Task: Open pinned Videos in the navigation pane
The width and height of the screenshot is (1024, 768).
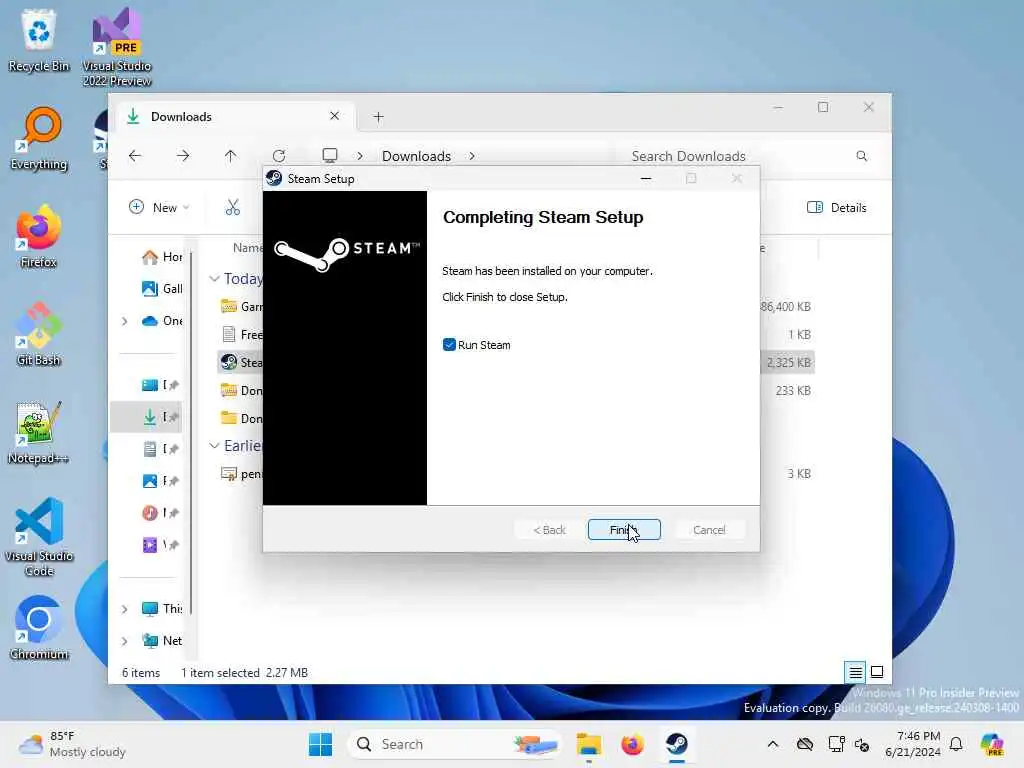Action: [x=160, y=545]
